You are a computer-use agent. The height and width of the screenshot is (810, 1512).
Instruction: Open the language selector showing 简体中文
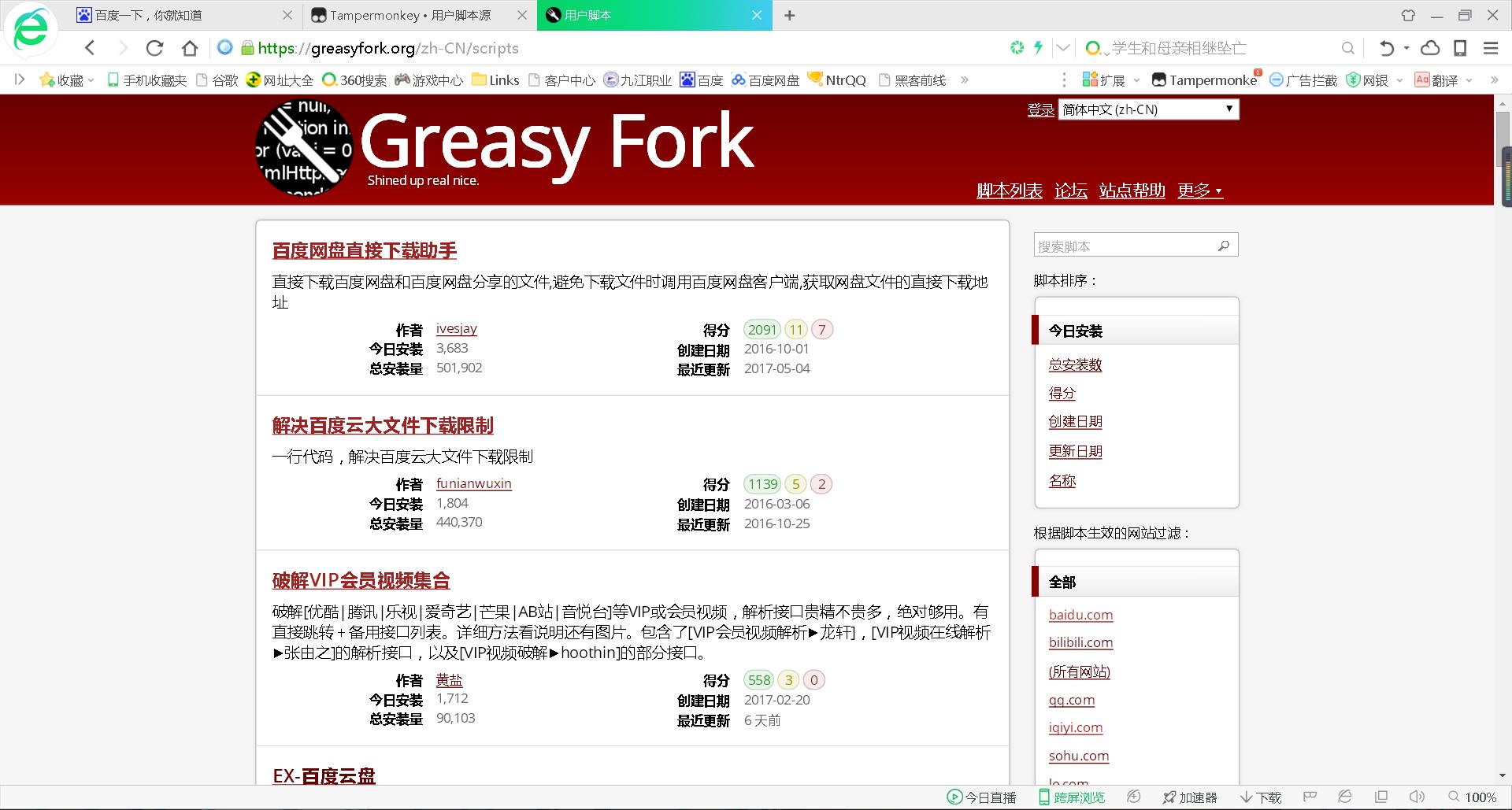tap(1147, 109)
